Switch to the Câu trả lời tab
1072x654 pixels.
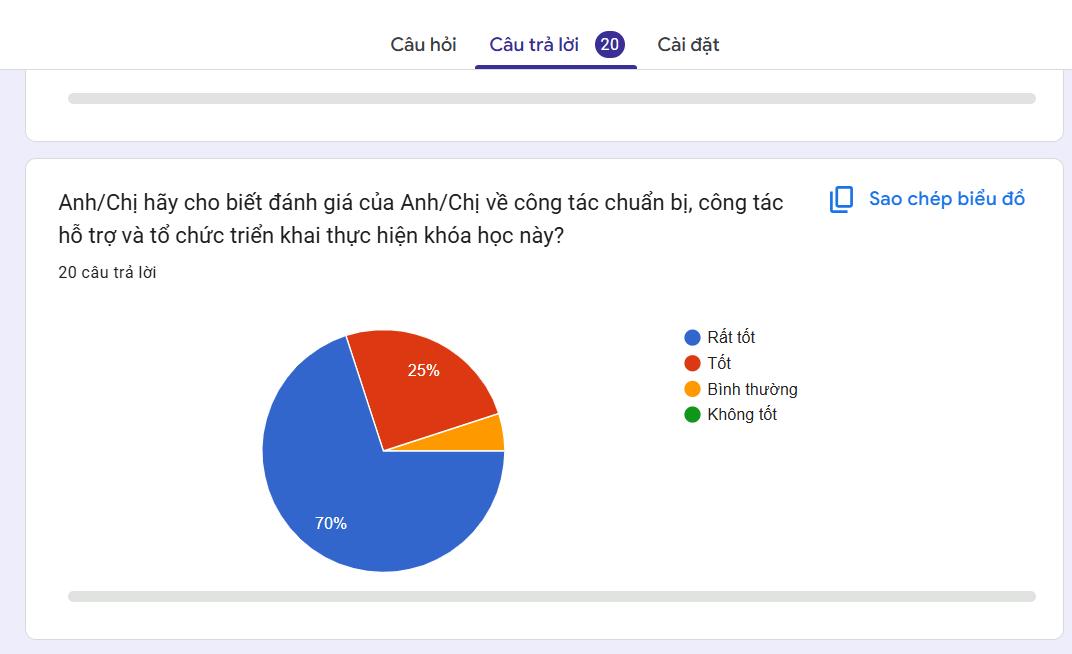534,44
